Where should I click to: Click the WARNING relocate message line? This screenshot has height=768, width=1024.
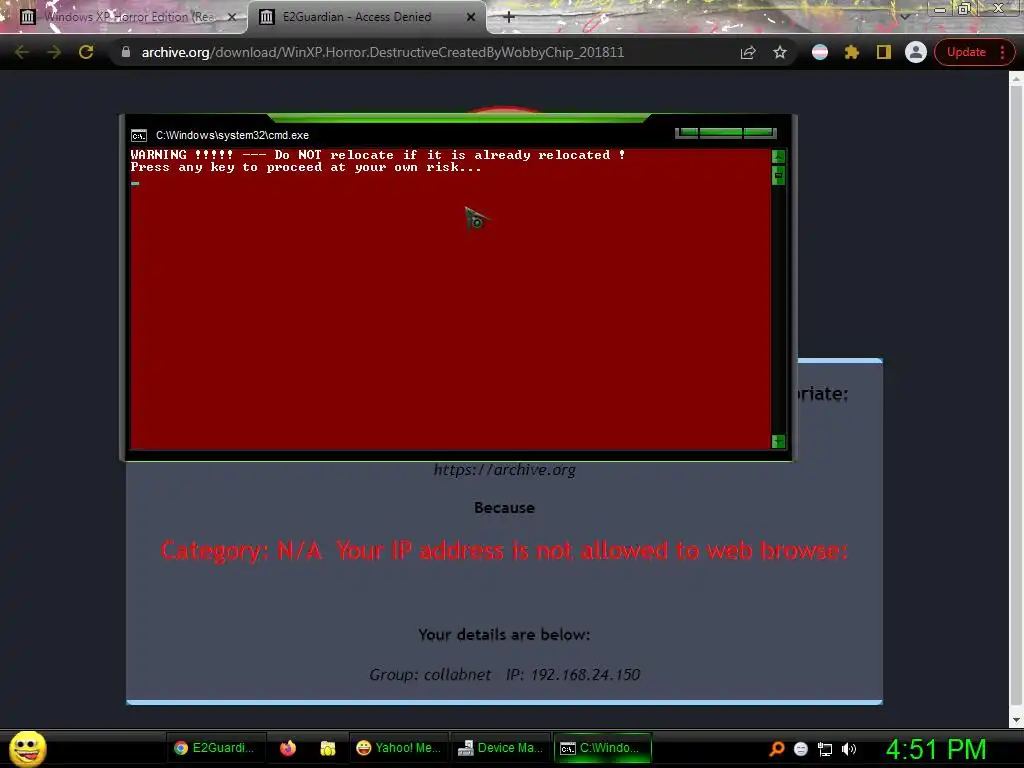[x=377, y=155]
